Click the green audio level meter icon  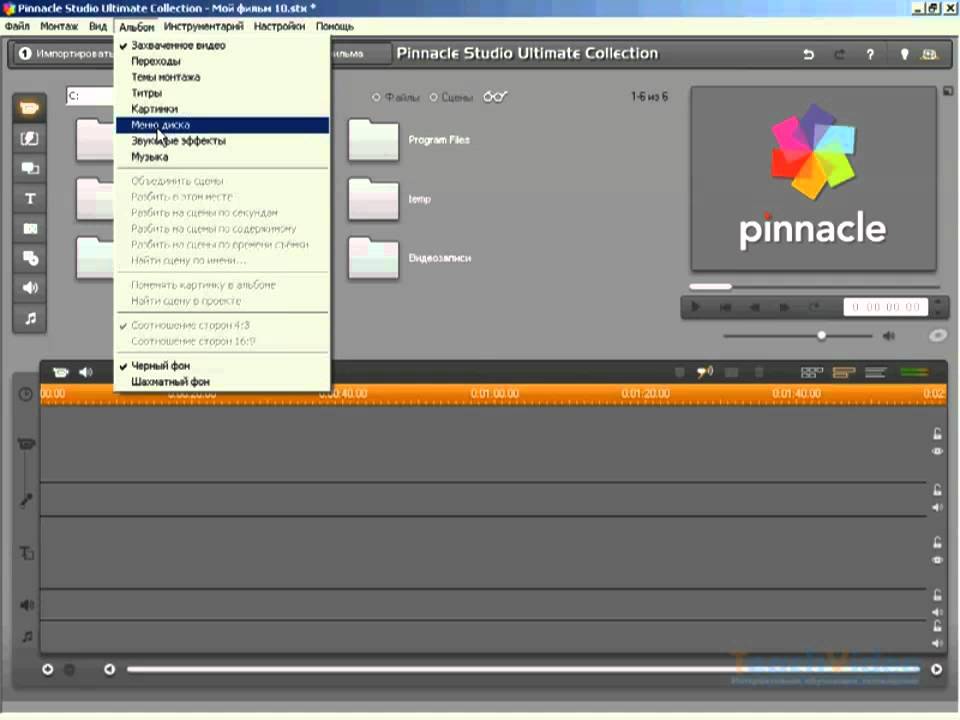[914, 372]
